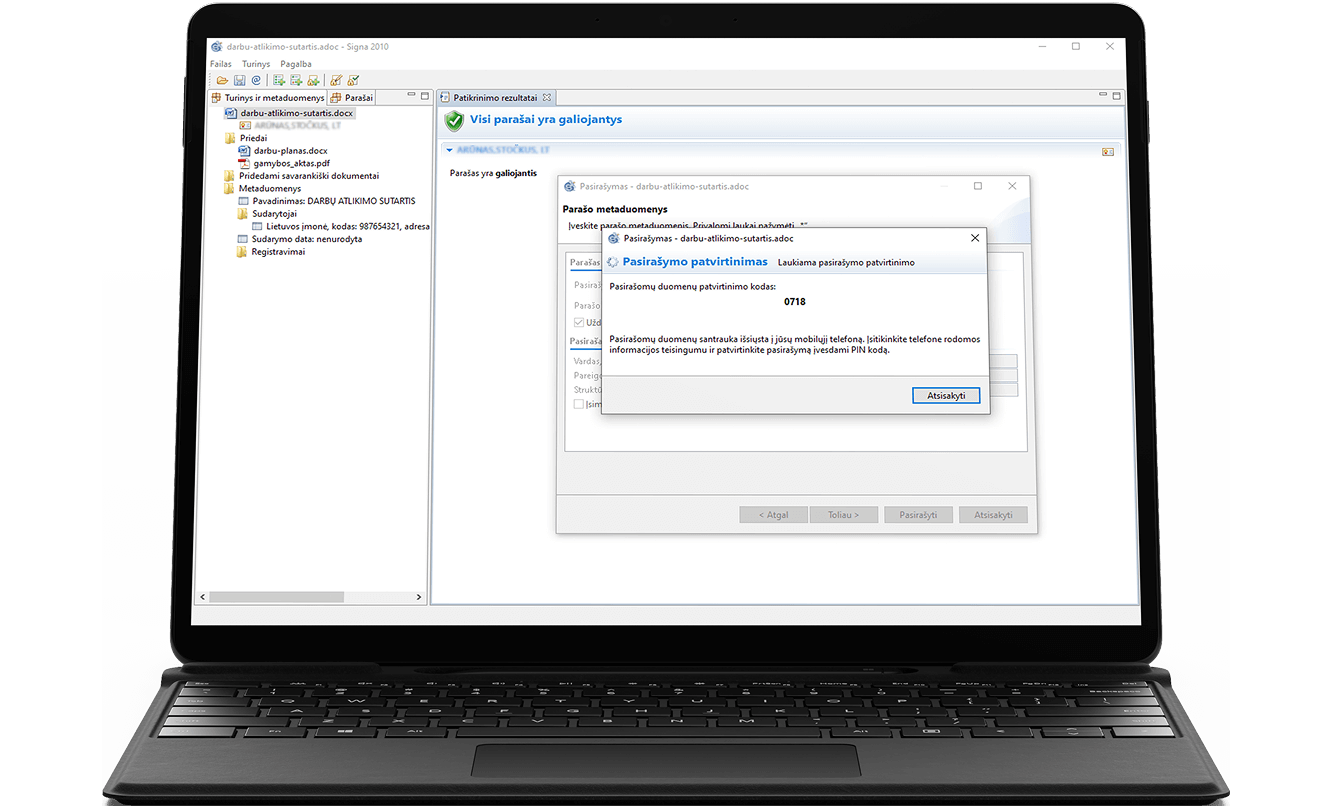This screenshot has height=806, width=1332.
Task: Tick the 'Įsim' checkbox in the wizard dialog
Action: pos(579,404)
